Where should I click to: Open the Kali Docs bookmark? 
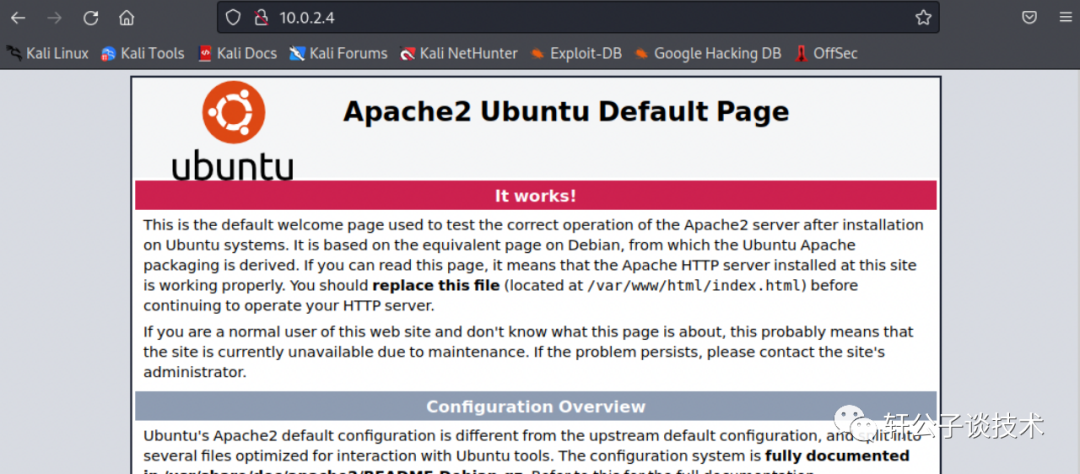pyautogui.click(x=237, y=53)
